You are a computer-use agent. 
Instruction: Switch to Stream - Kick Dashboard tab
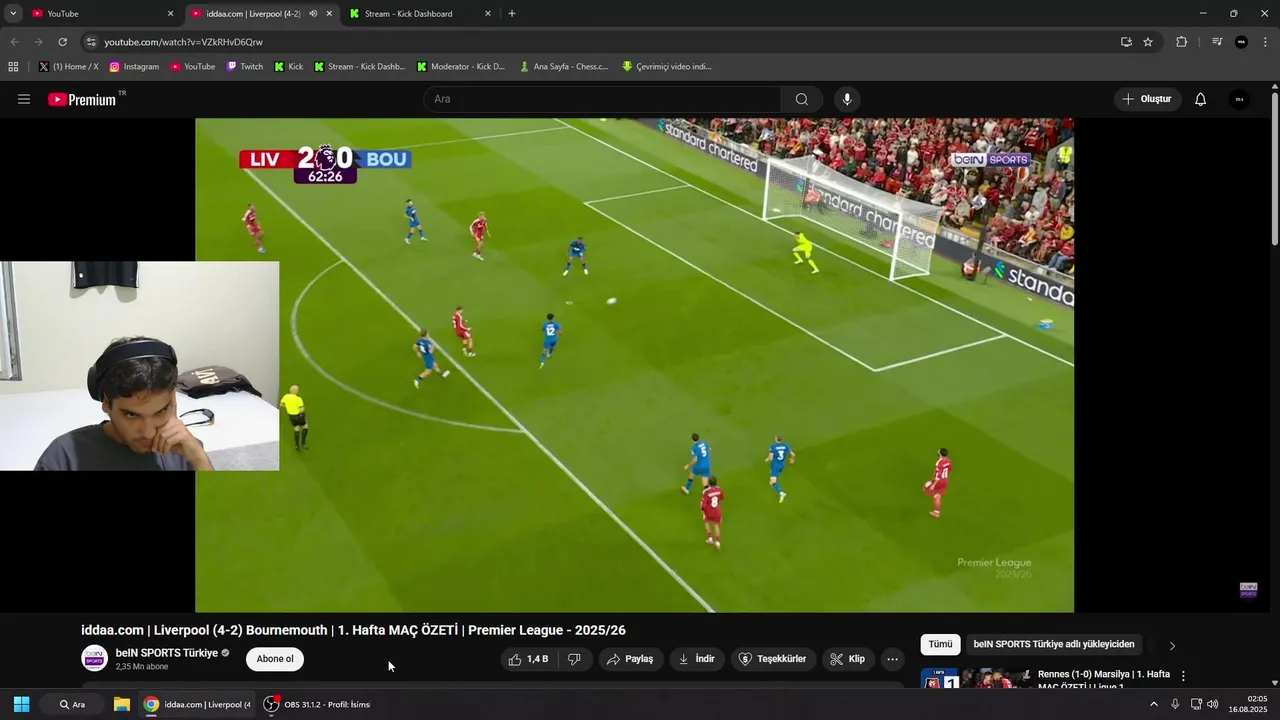(x=421, y=14)
